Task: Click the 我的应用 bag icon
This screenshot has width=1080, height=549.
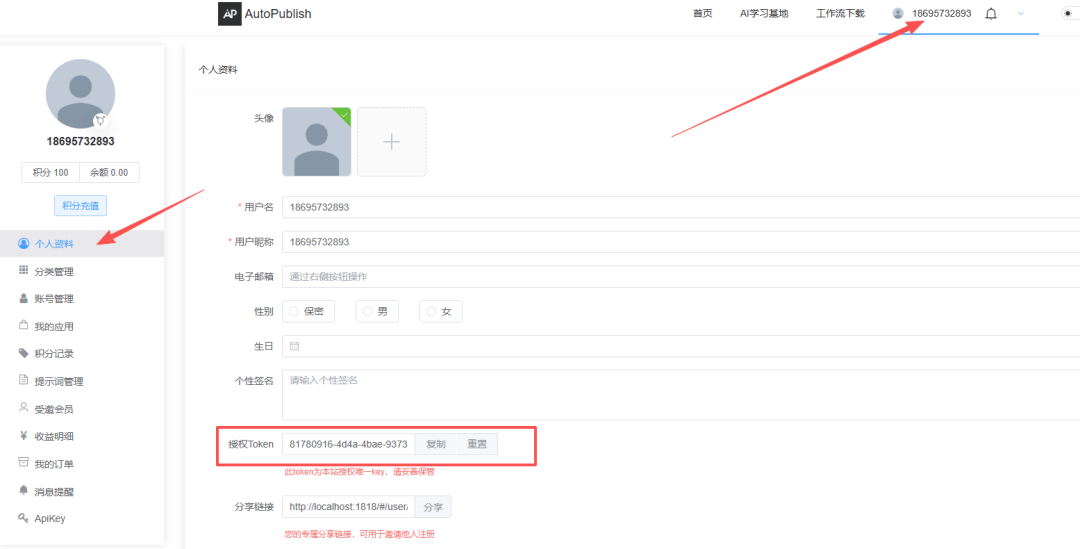Action: 24,325
